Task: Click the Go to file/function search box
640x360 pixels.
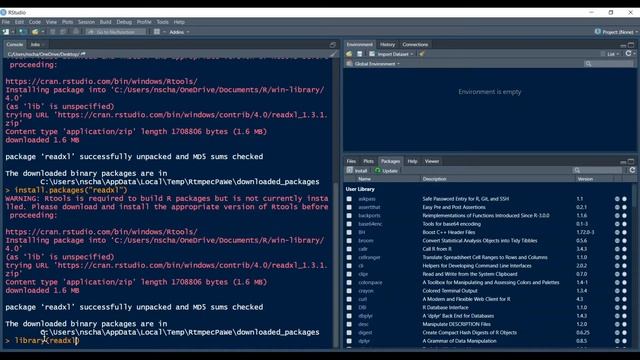Action: coord(116,32)
